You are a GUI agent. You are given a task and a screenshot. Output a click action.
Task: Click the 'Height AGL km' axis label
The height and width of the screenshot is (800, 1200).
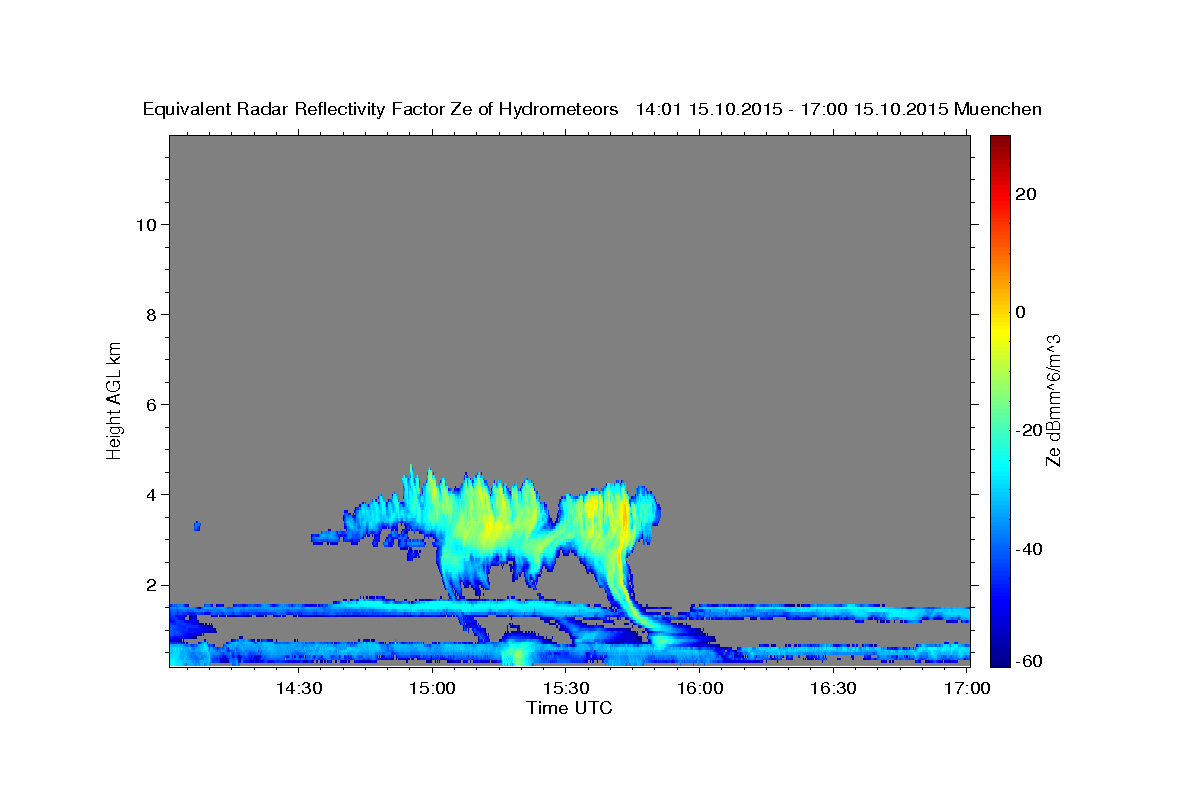[114, 399]
